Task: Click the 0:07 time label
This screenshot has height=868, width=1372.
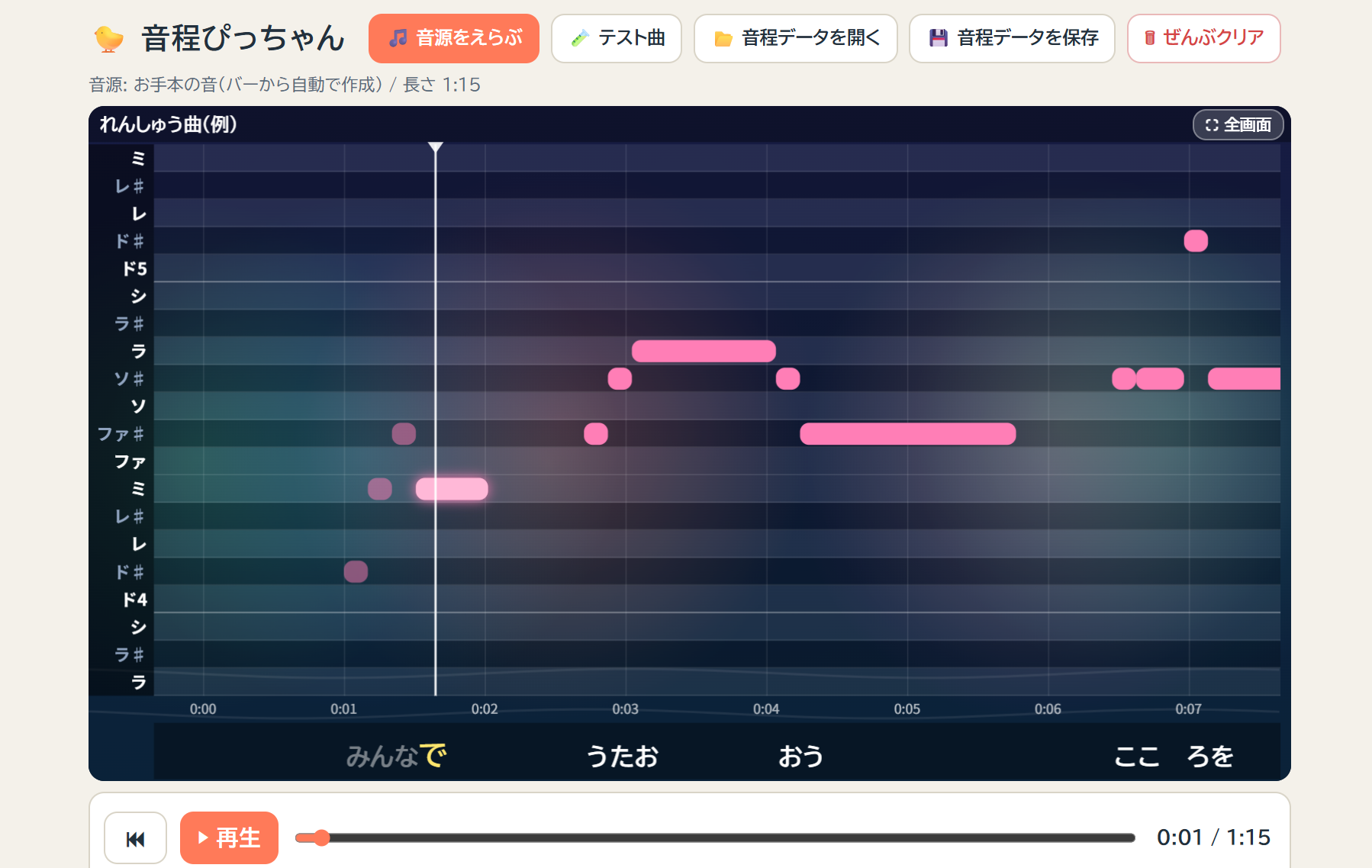Action: [x=1188, y=709]
